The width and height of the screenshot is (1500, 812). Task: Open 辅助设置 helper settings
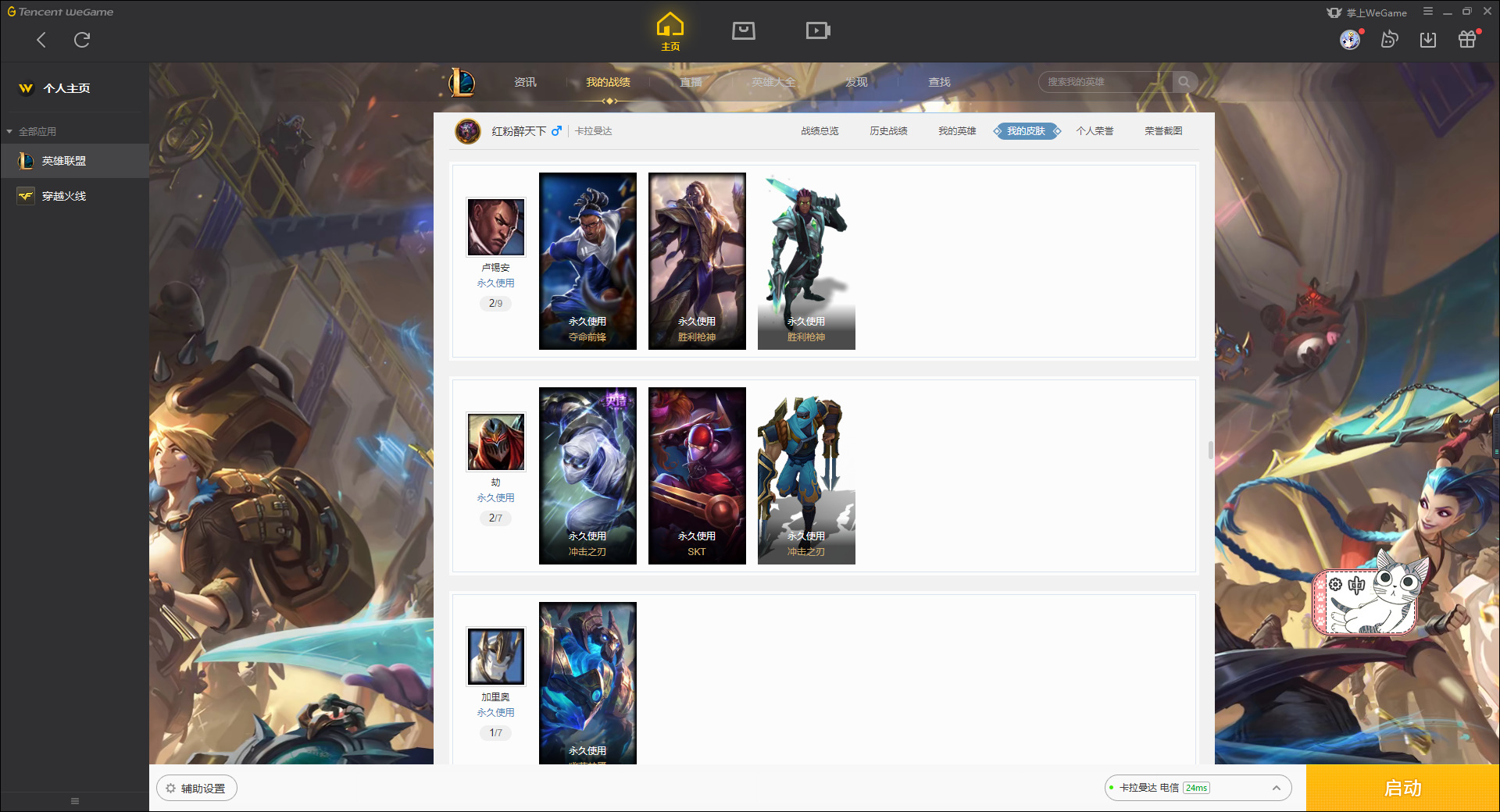point(196,789)
